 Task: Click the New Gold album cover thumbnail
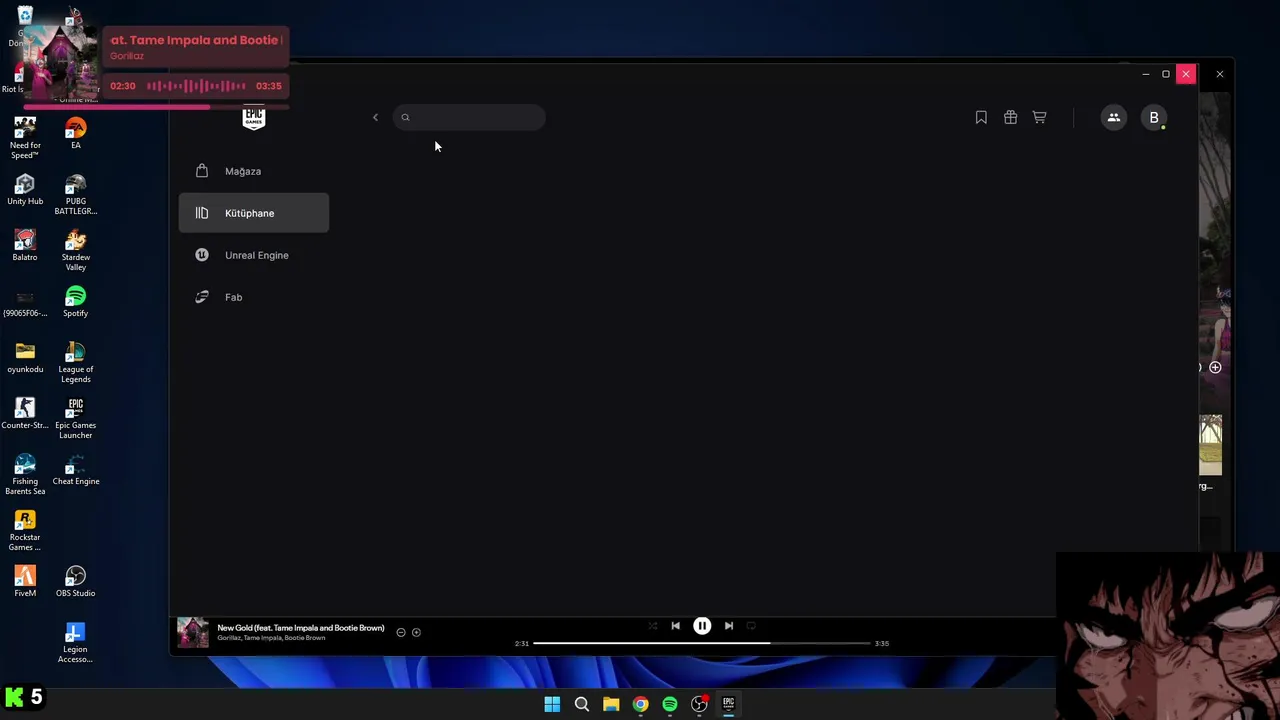tap(193, 632)
